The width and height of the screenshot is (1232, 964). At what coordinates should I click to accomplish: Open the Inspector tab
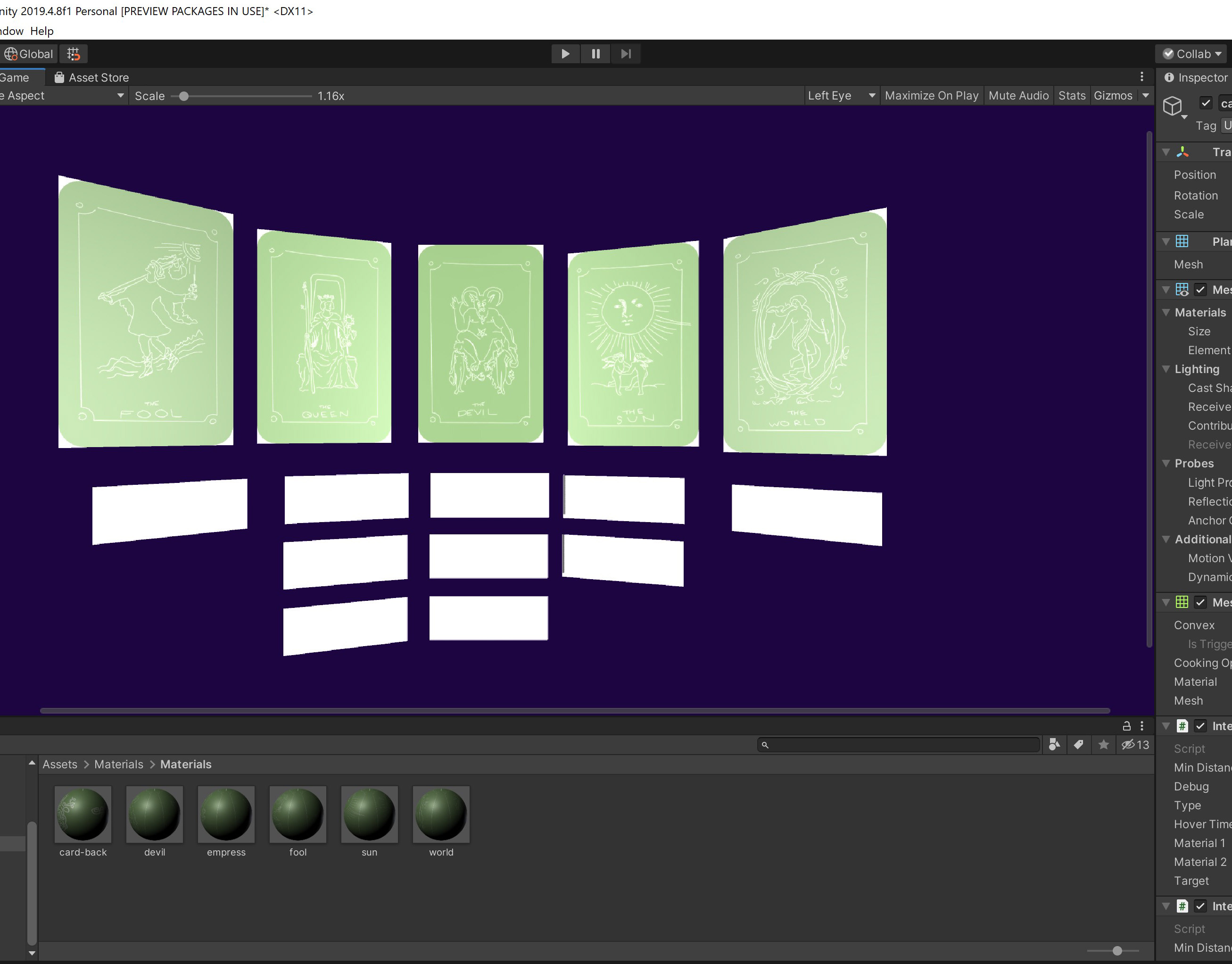[x=1196, y=77]
